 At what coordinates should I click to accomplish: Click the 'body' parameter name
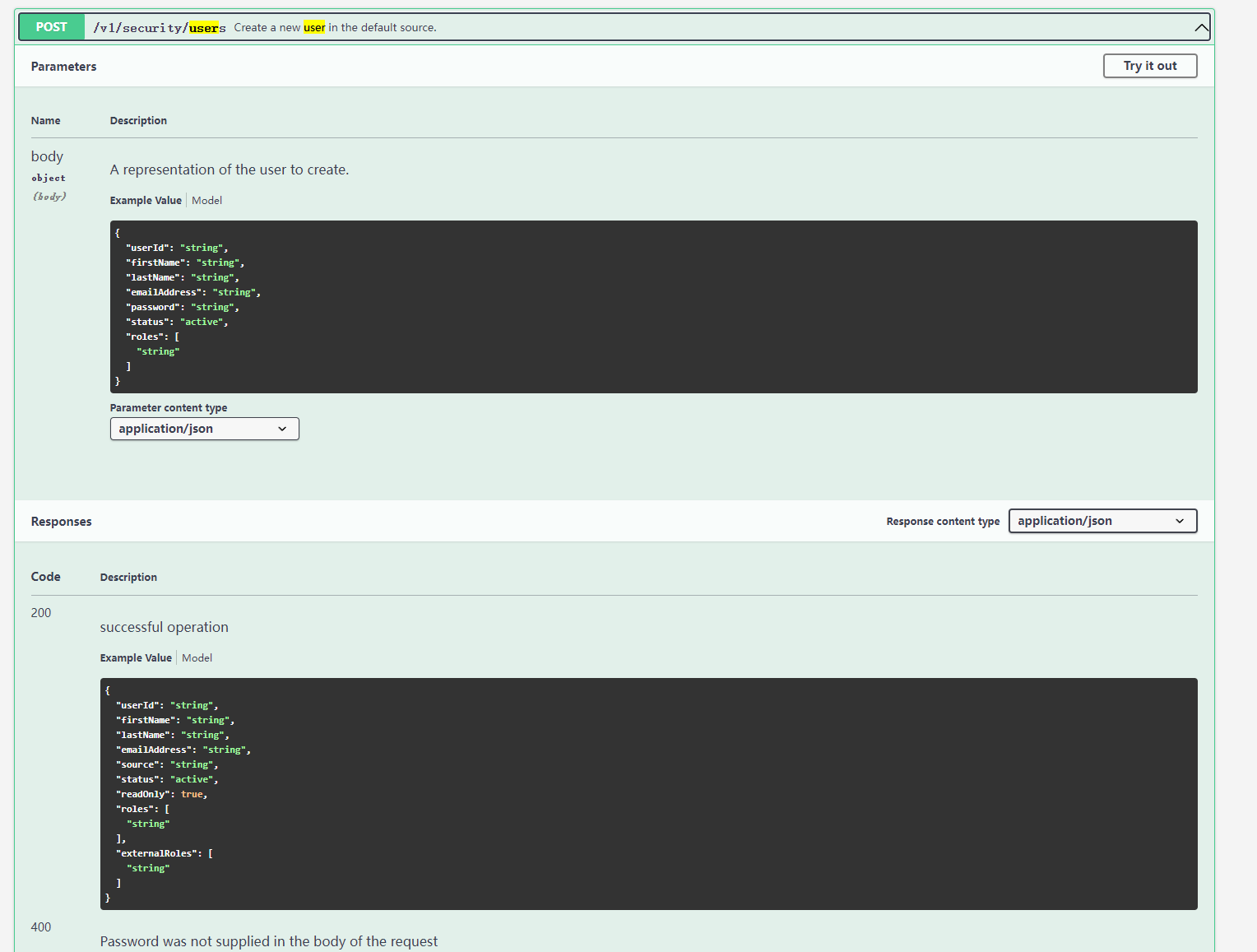pos(47,156)
